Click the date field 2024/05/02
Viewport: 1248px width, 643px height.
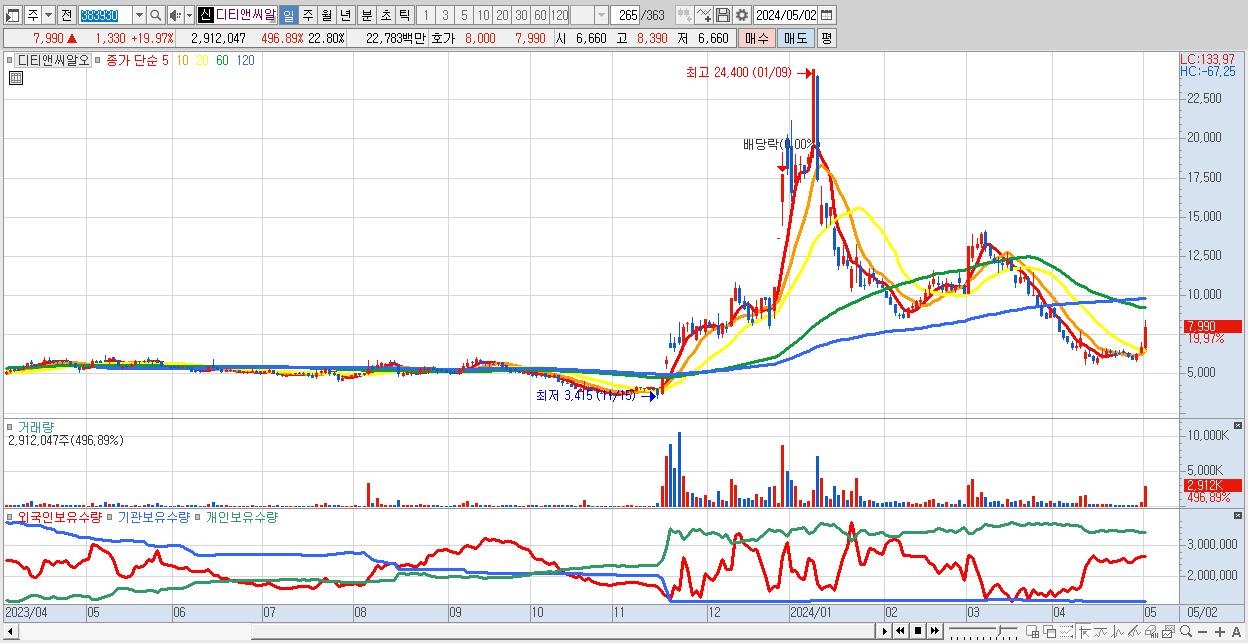coord(786,15)
